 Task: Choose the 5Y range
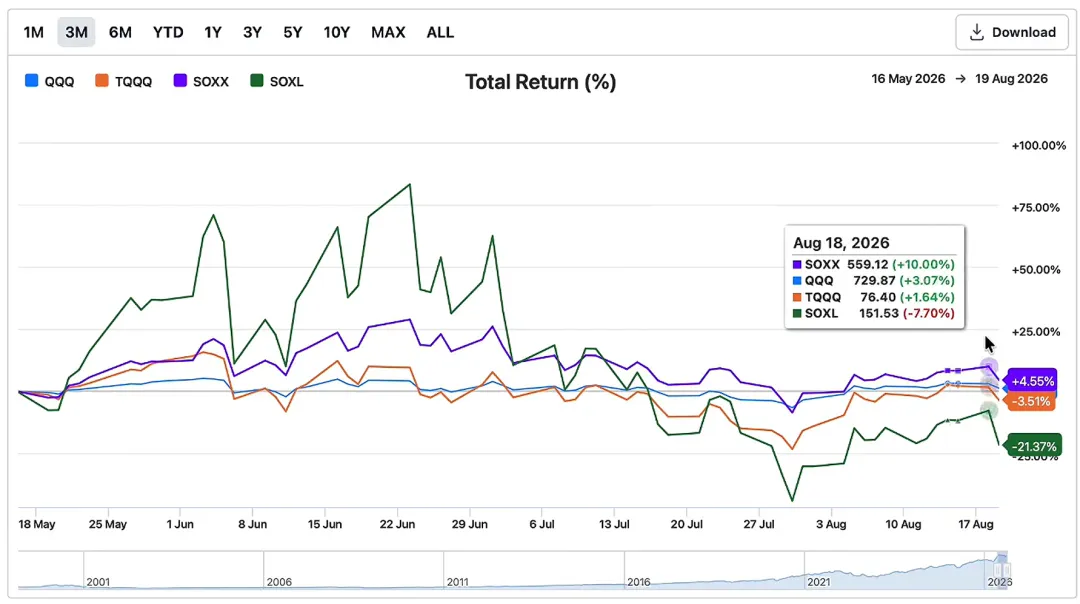[293, 32]
